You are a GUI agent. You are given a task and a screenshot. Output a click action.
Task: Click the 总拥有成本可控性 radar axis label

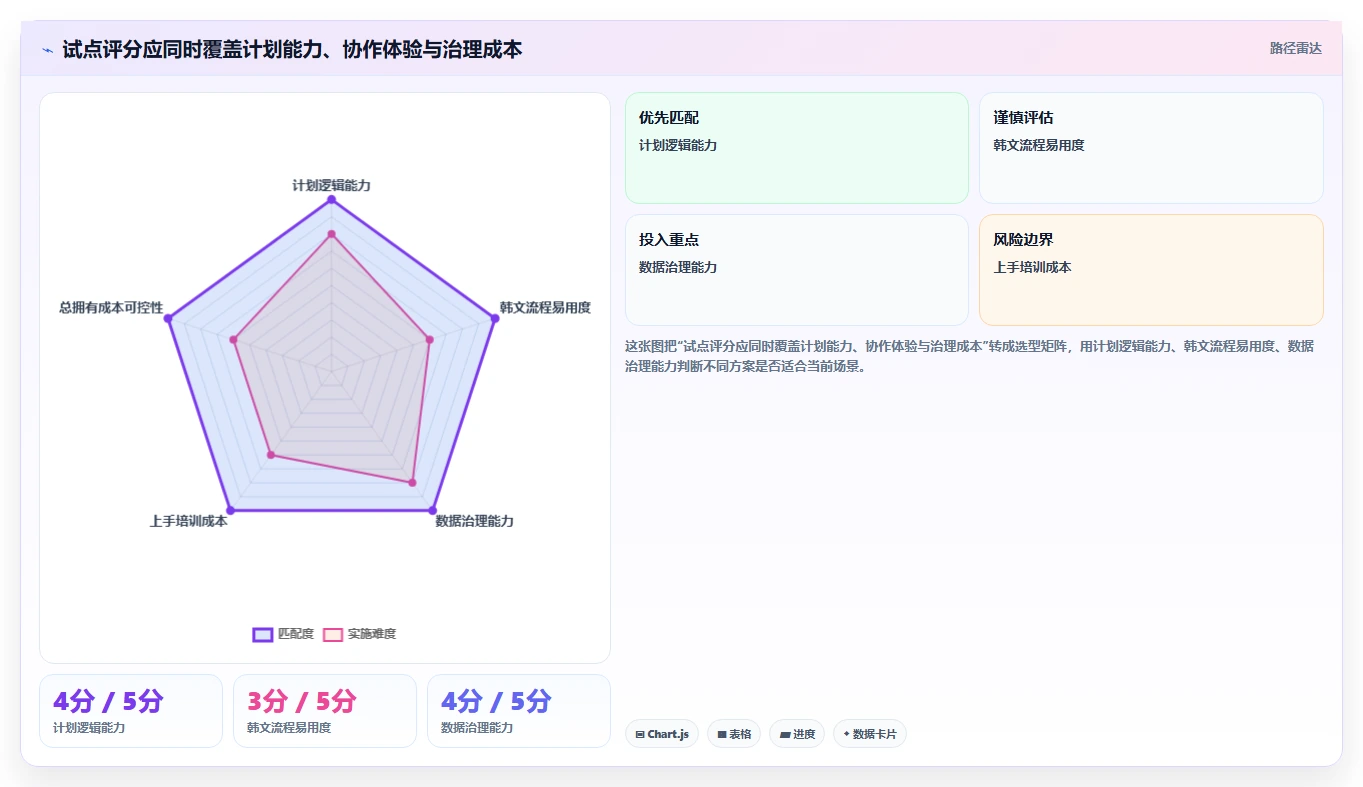point(111,308)
